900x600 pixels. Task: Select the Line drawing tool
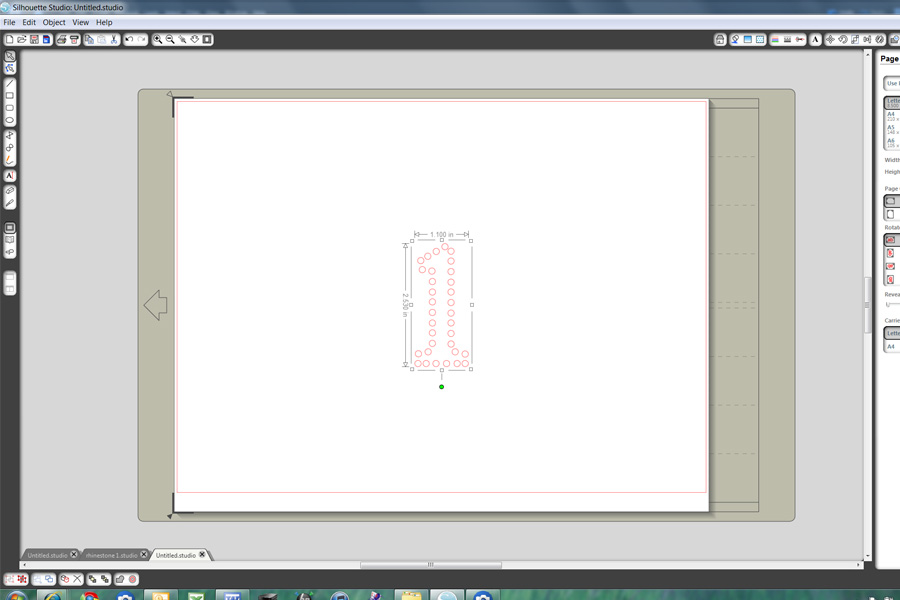coord(10,83)
